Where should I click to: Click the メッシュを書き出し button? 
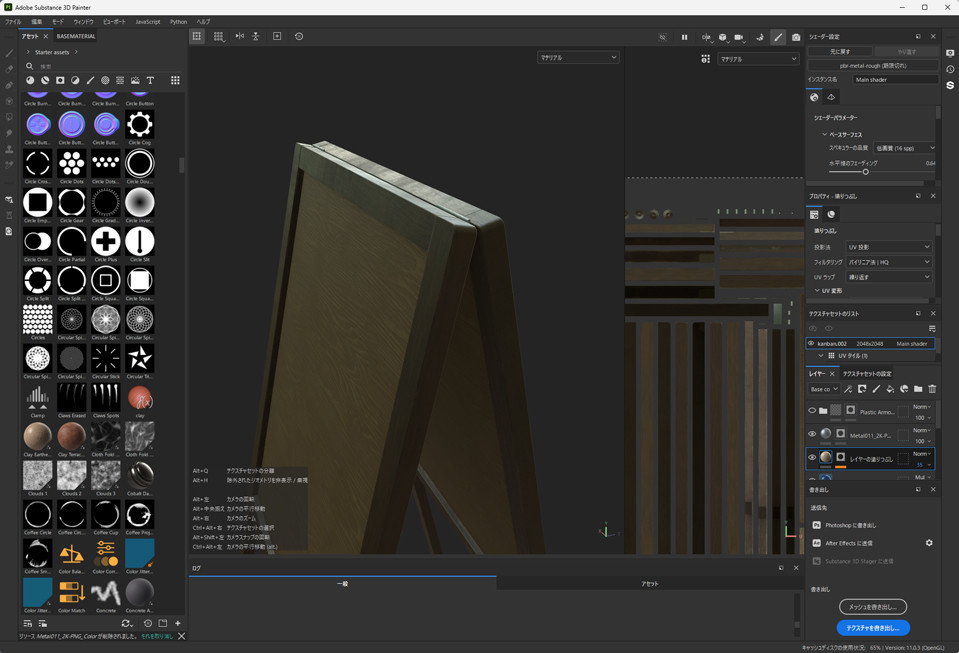point(873,606)
